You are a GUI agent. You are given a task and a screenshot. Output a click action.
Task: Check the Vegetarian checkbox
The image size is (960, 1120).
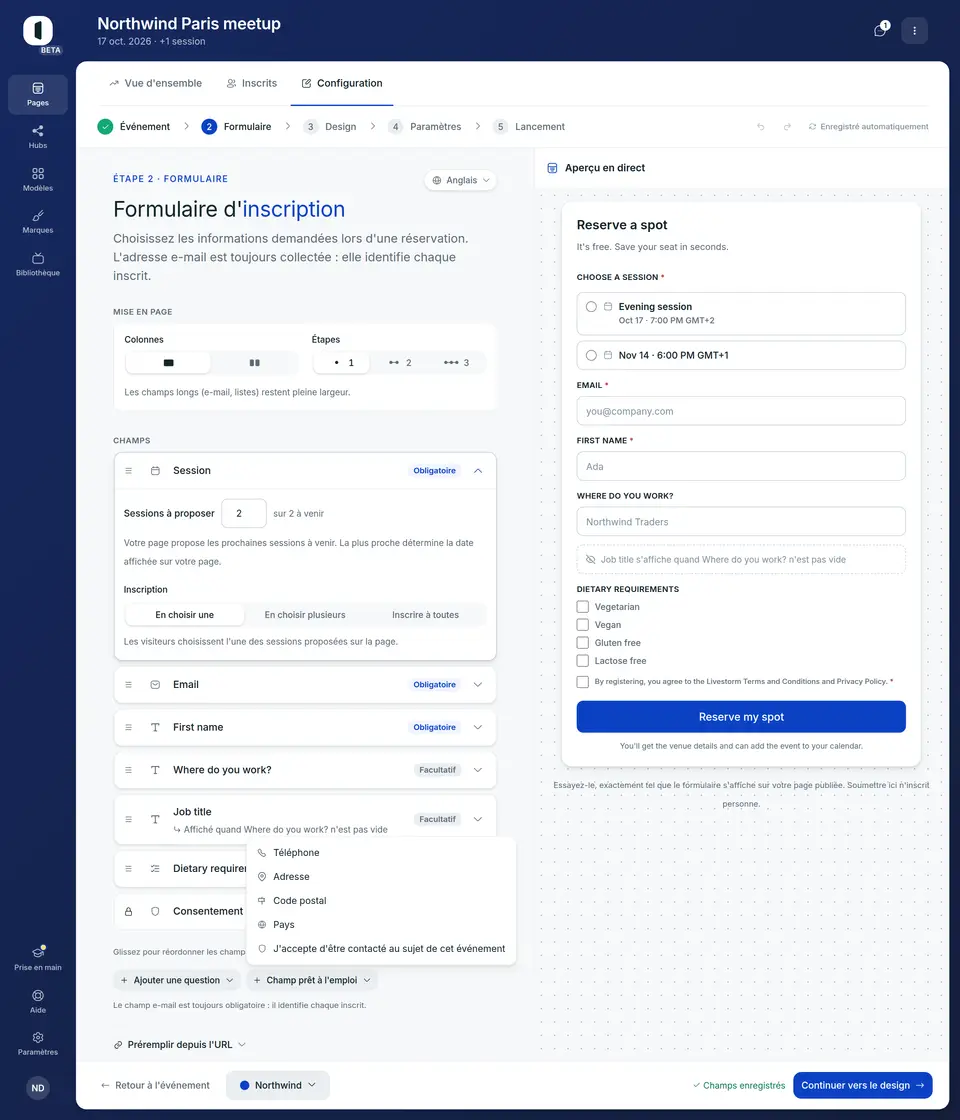tap(583, 606)
